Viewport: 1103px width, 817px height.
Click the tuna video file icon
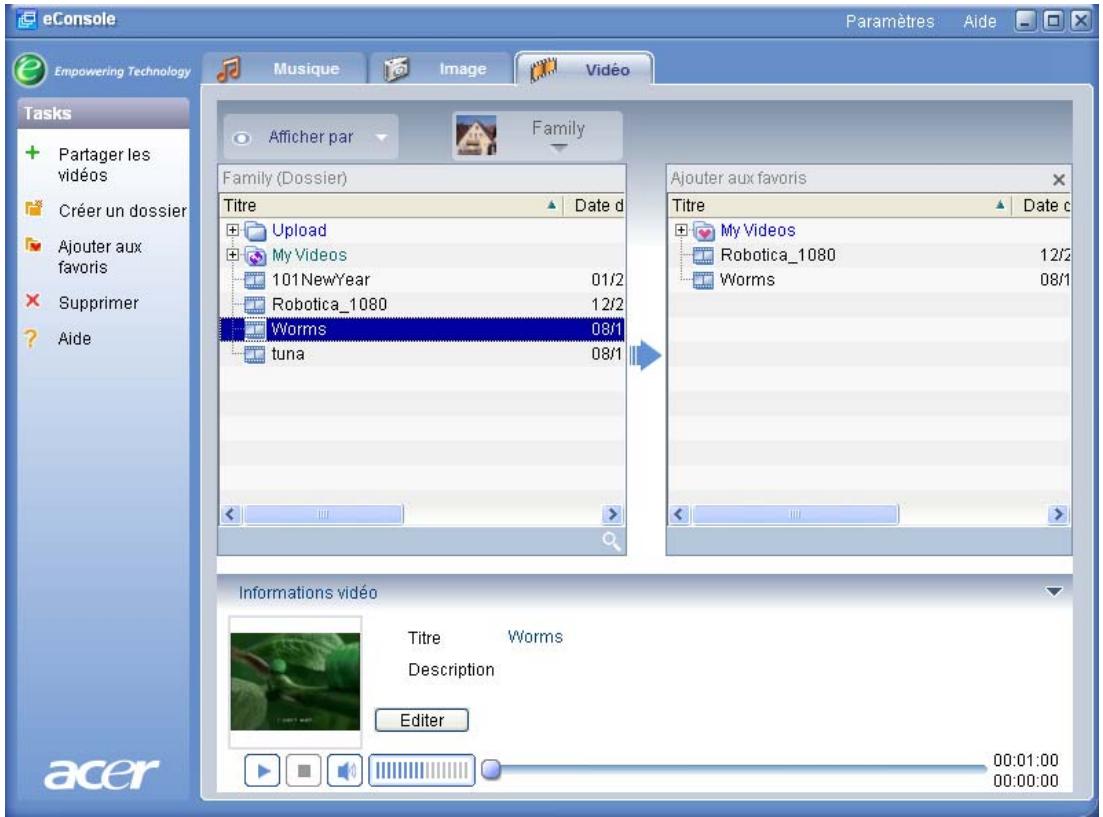tap(255, 355)
